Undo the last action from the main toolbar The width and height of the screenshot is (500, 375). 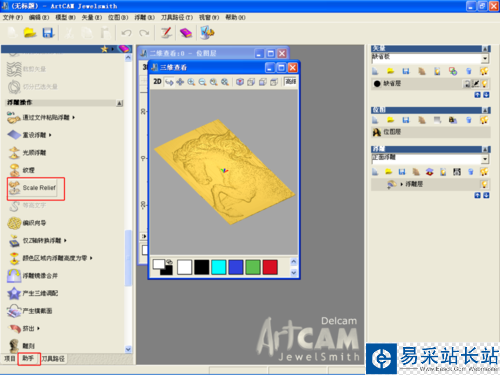pos(126,33)
